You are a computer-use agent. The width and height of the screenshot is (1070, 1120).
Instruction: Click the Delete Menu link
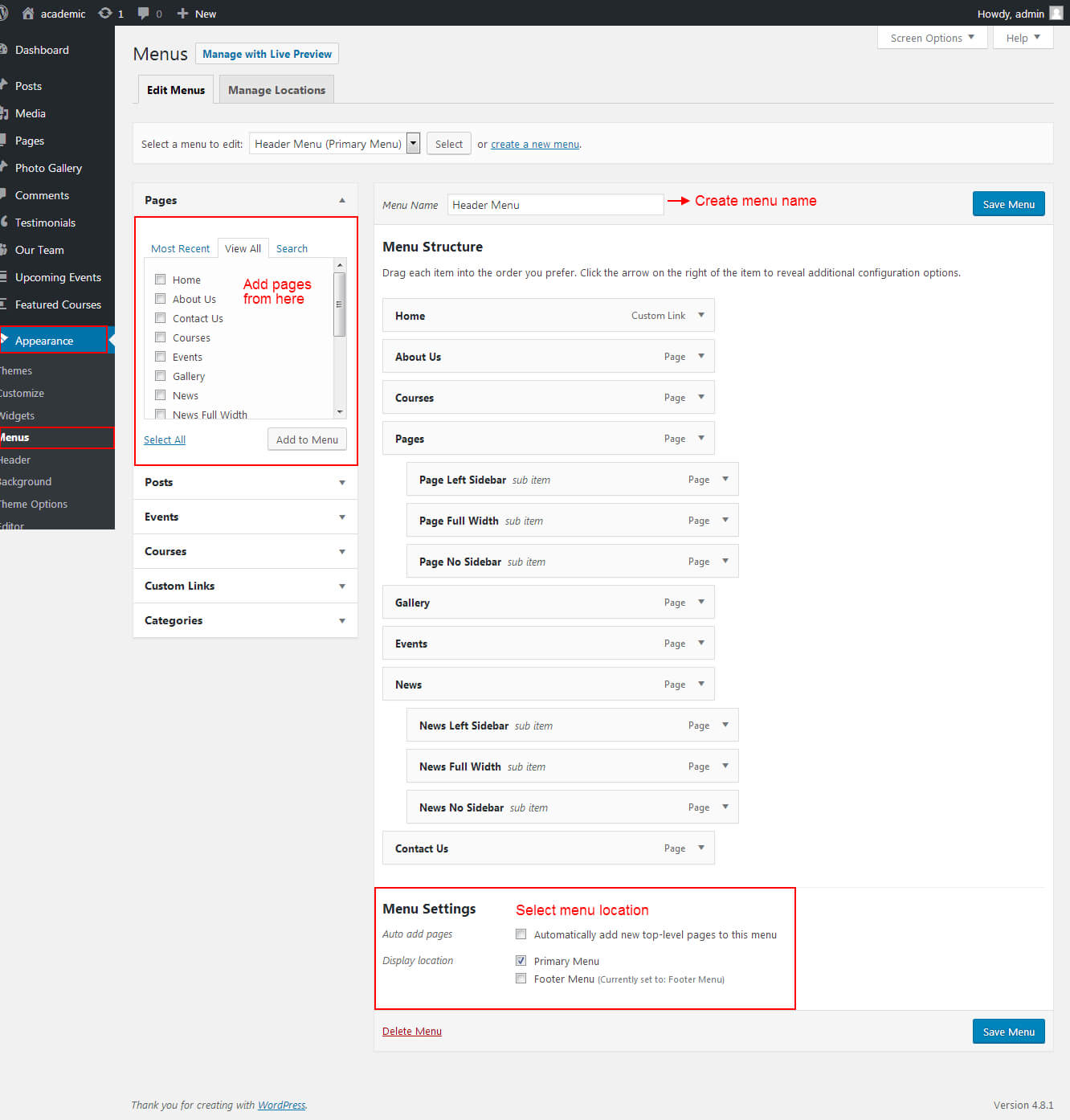(412, 1031)
